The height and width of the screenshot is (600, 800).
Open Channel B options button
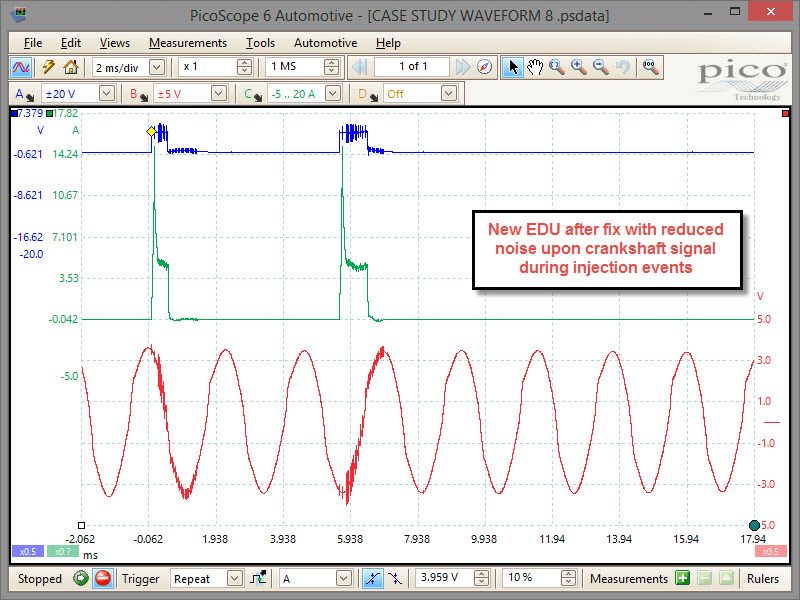[138, 94]
